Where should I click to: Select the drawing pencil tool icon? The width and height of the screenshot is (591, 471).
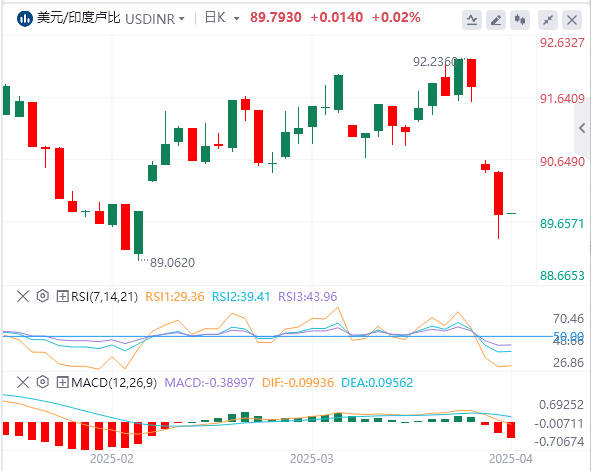[496, 20]
